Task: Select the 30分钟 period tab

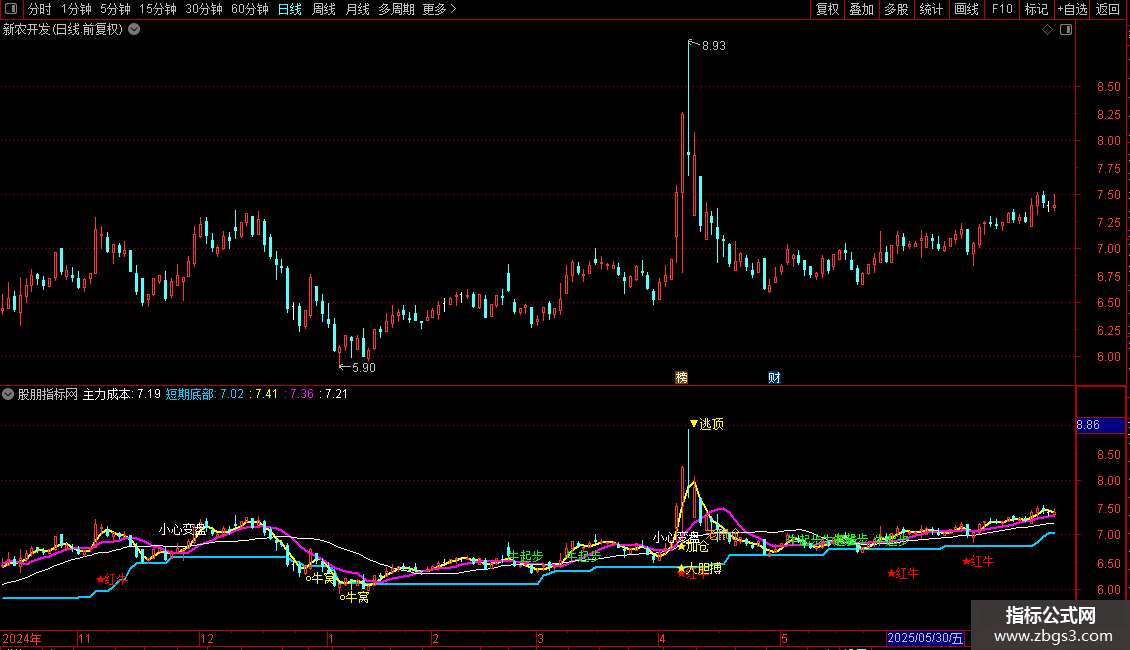Action: [203, 9]
